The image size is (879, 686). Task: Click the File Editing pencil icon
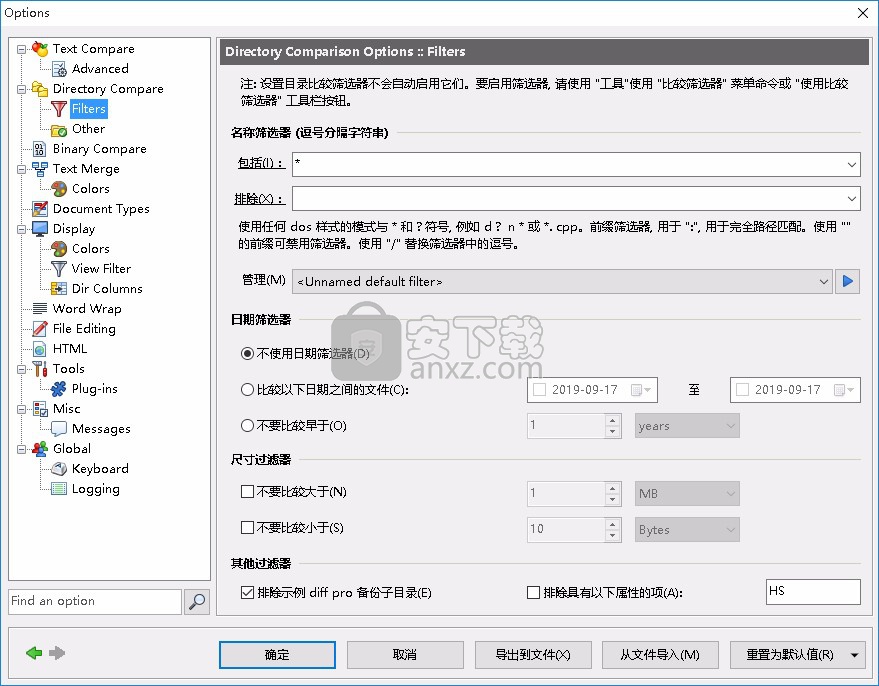tap(40, 328)
